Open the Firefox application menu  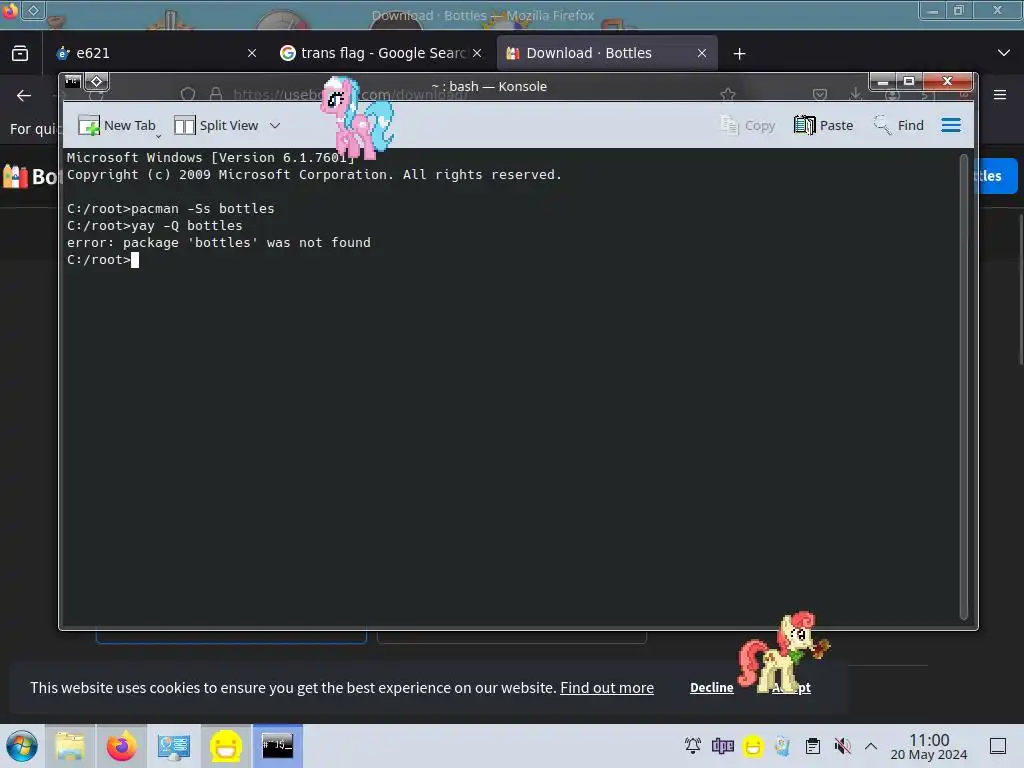1000,95
